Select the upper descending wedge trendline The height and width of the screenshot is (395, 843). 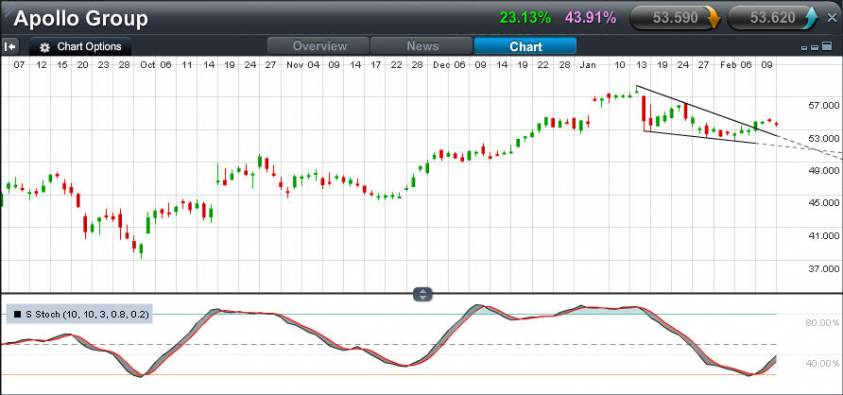pos(708,111)
